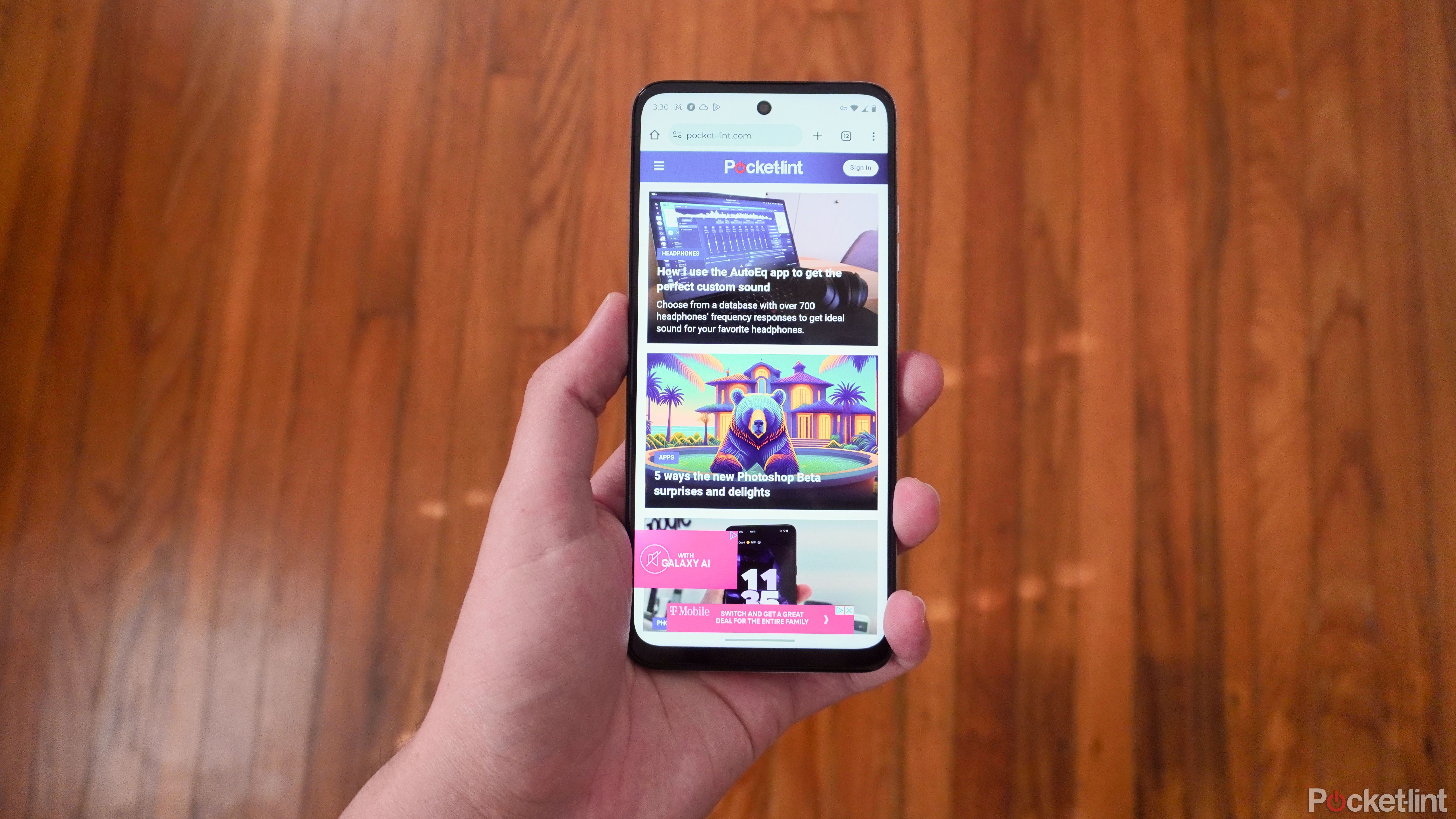The width and height of the screenshot is (1456, 819).
Task: Select the HEADPHONES category label
Action: point(680,254)
